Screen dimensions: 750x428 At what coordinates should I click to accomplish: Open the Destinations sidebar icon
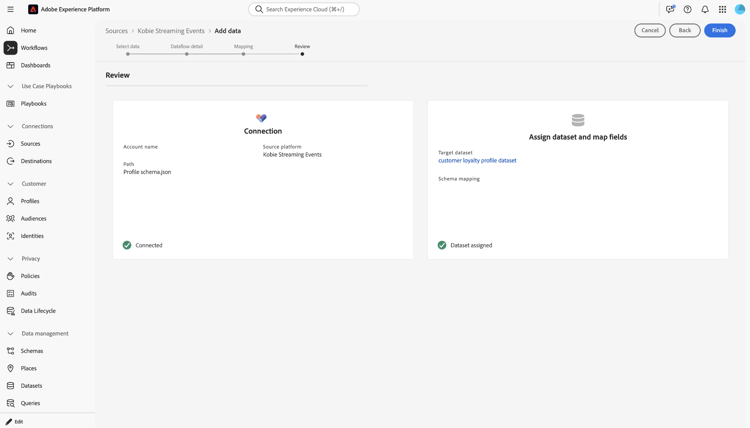click(x=10, y=161)
